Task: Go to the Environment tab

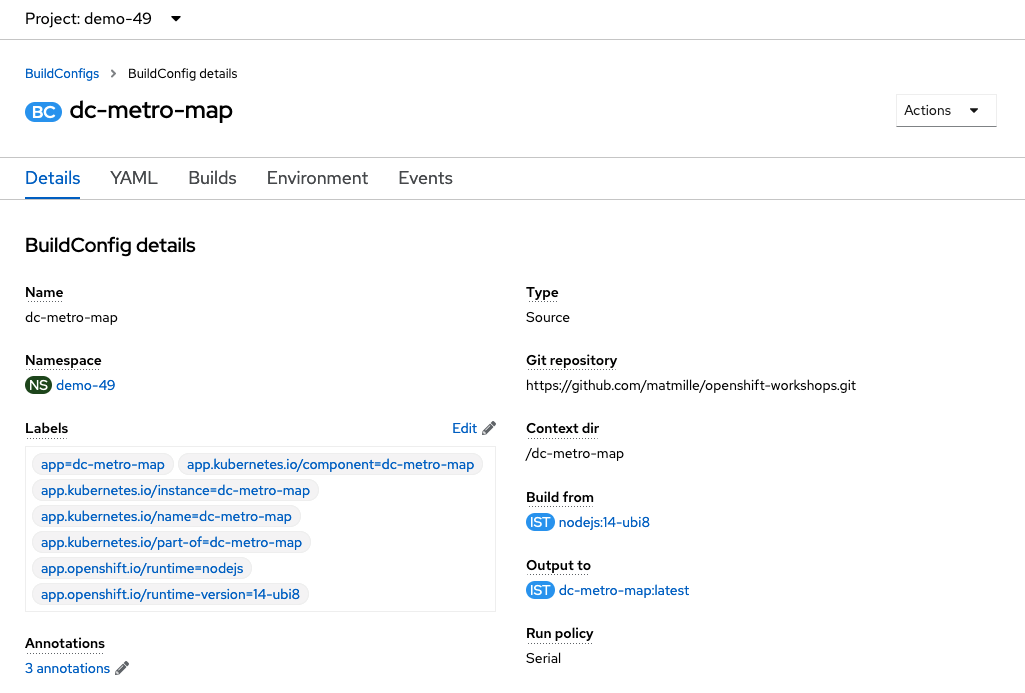Action: click(x=317, y=178)
